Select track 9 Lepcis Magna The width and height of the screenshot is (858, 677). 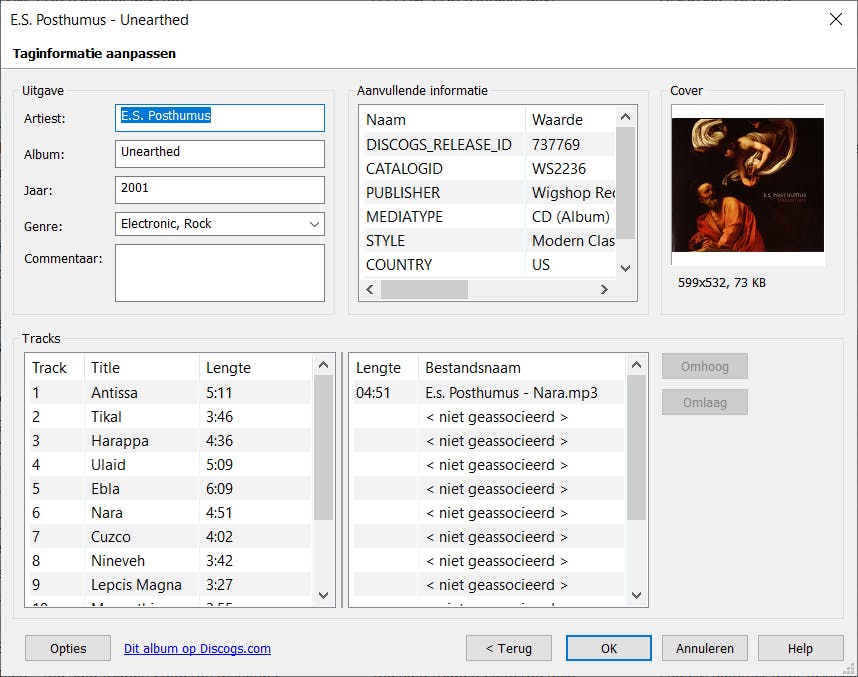click(x=170, y=585)
